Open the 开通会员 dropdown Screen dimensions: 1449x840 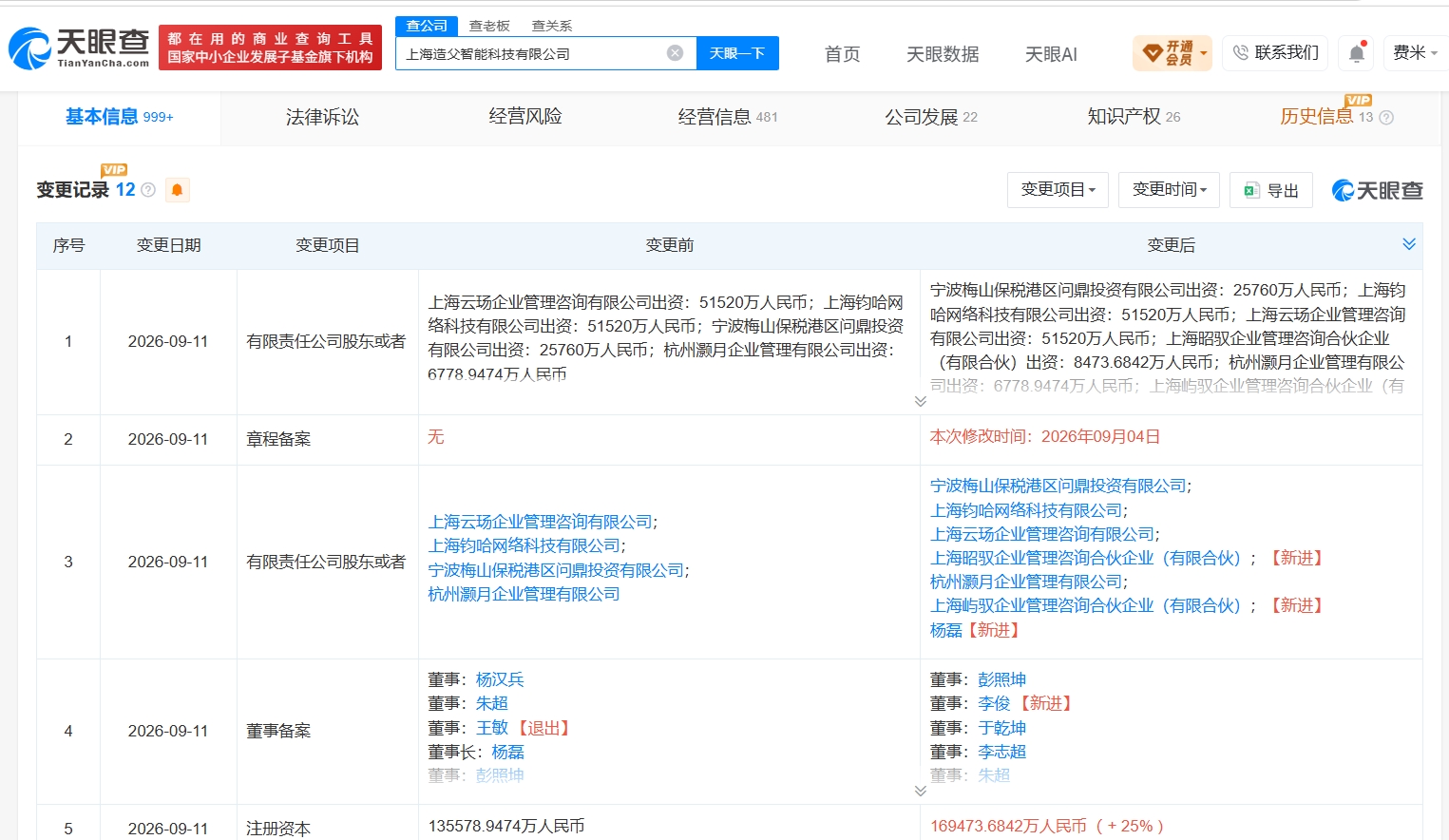tap(1174, 53)
